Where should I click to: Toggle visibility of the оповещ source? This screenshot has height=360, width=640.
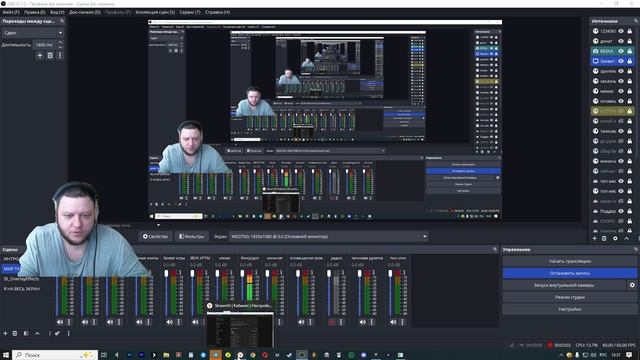pyautogui.click(x=621, y=101)
